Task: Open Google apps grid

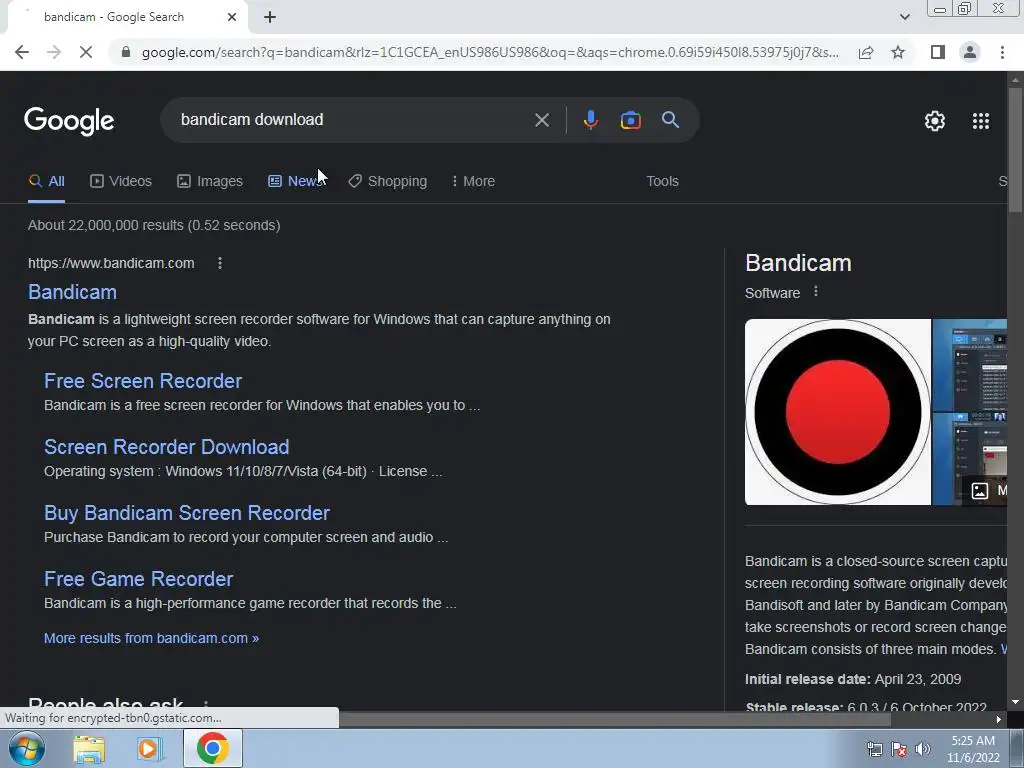Action: [981, 121]
